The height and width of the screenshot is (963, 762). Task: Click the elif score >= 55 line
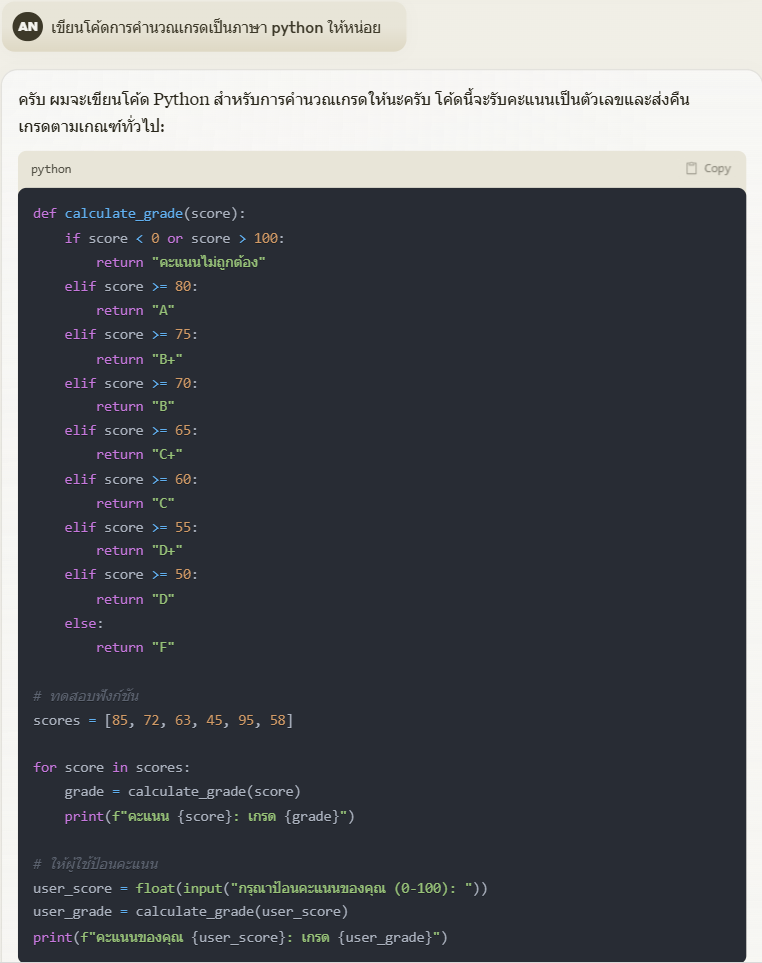(x=131, y=527)
